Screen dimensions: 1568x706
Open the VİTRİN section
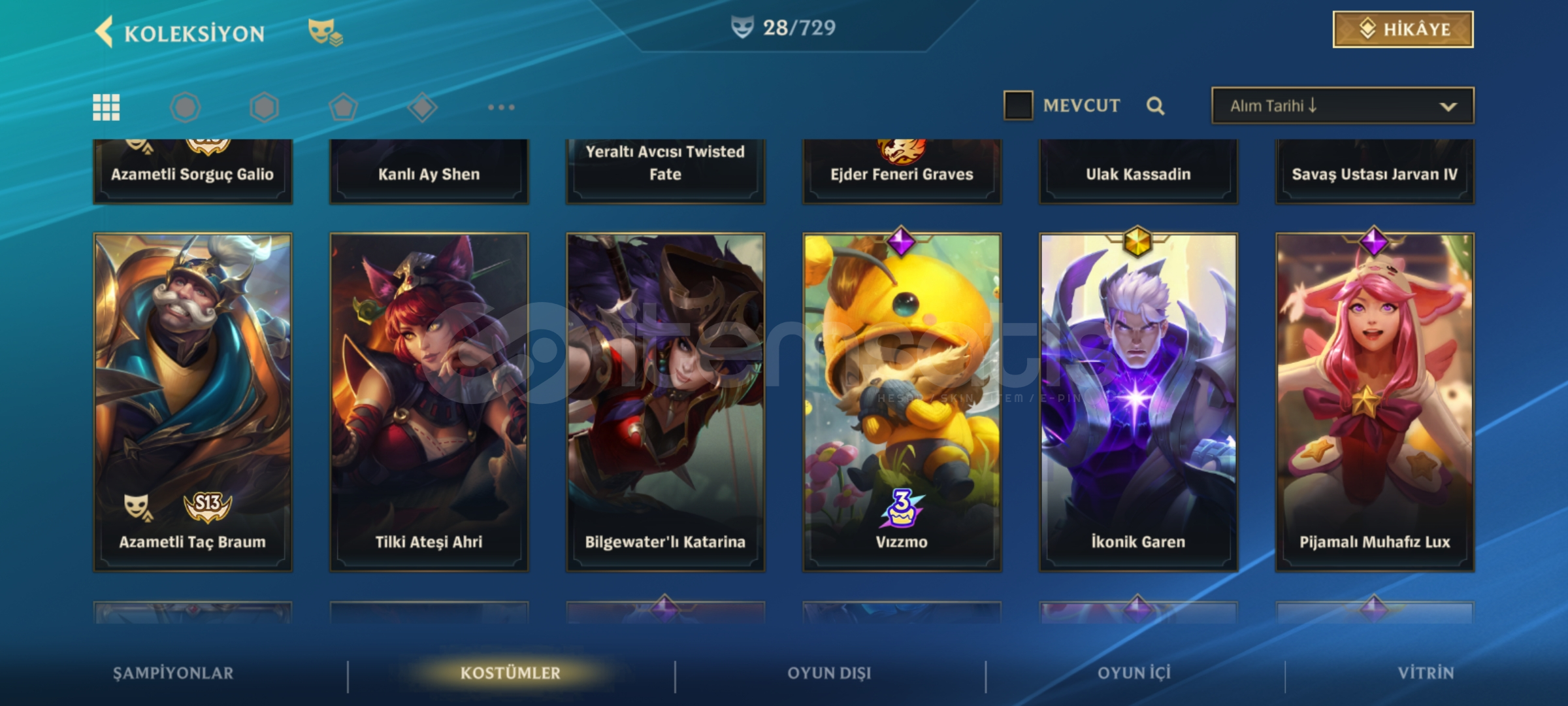tap(1426, 673)
